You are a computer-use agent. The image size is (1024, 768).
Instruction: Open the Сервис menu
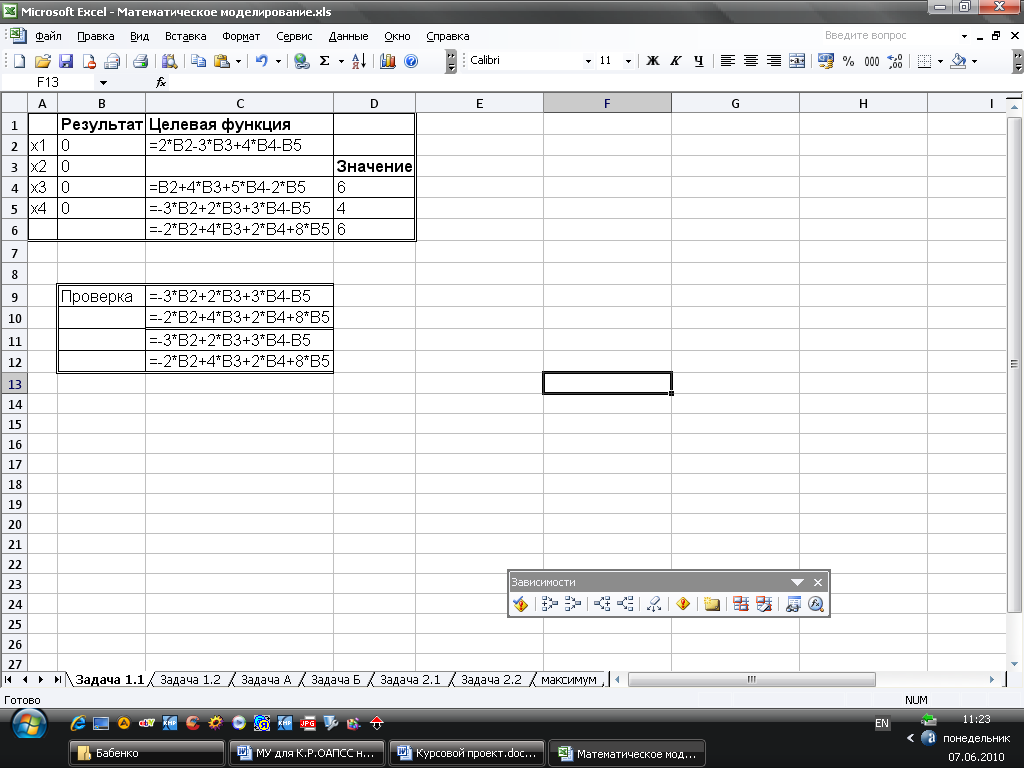[x=294, y=36]
